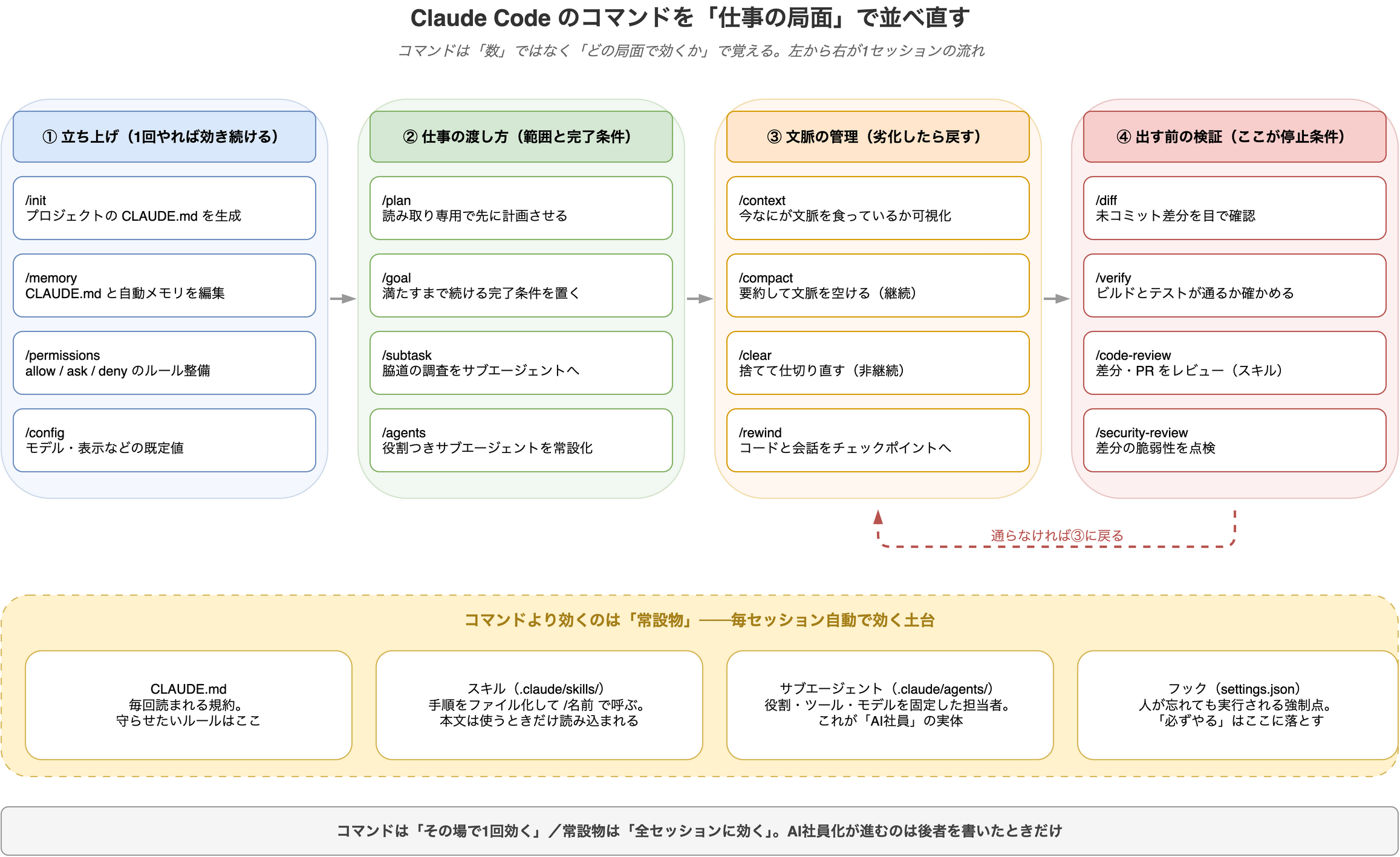Click the コマンドより効くのは「常設物」 heading
Image resolution: width=1400 pixels, height=857 pixels.
point(700,620)
